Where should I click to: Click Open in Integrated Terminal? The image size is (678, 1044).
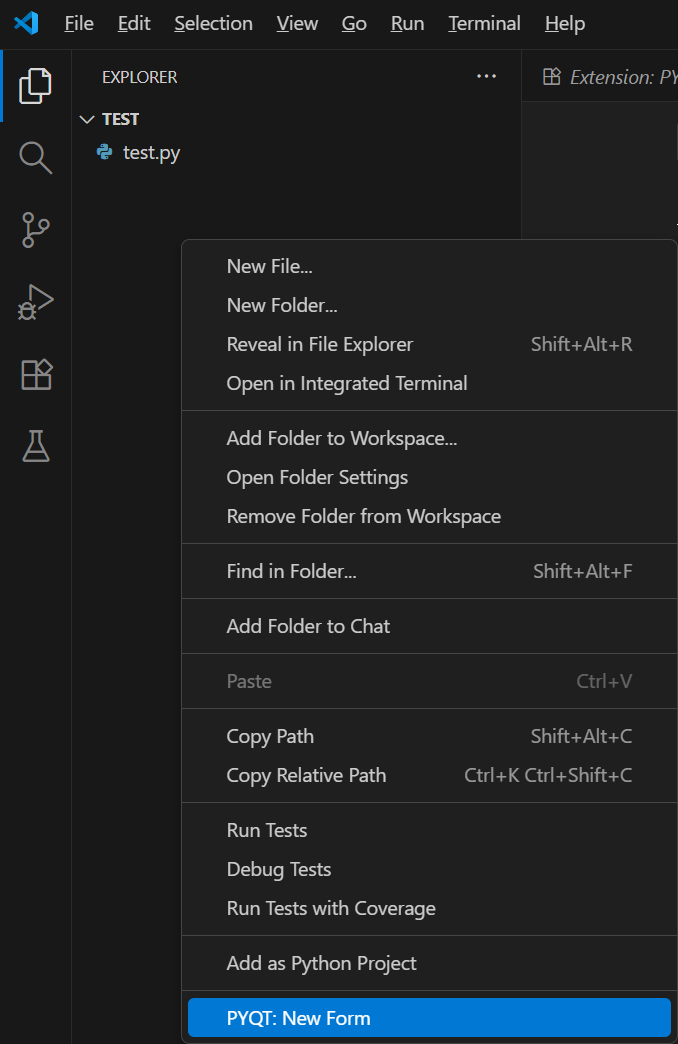pos(347,383)
